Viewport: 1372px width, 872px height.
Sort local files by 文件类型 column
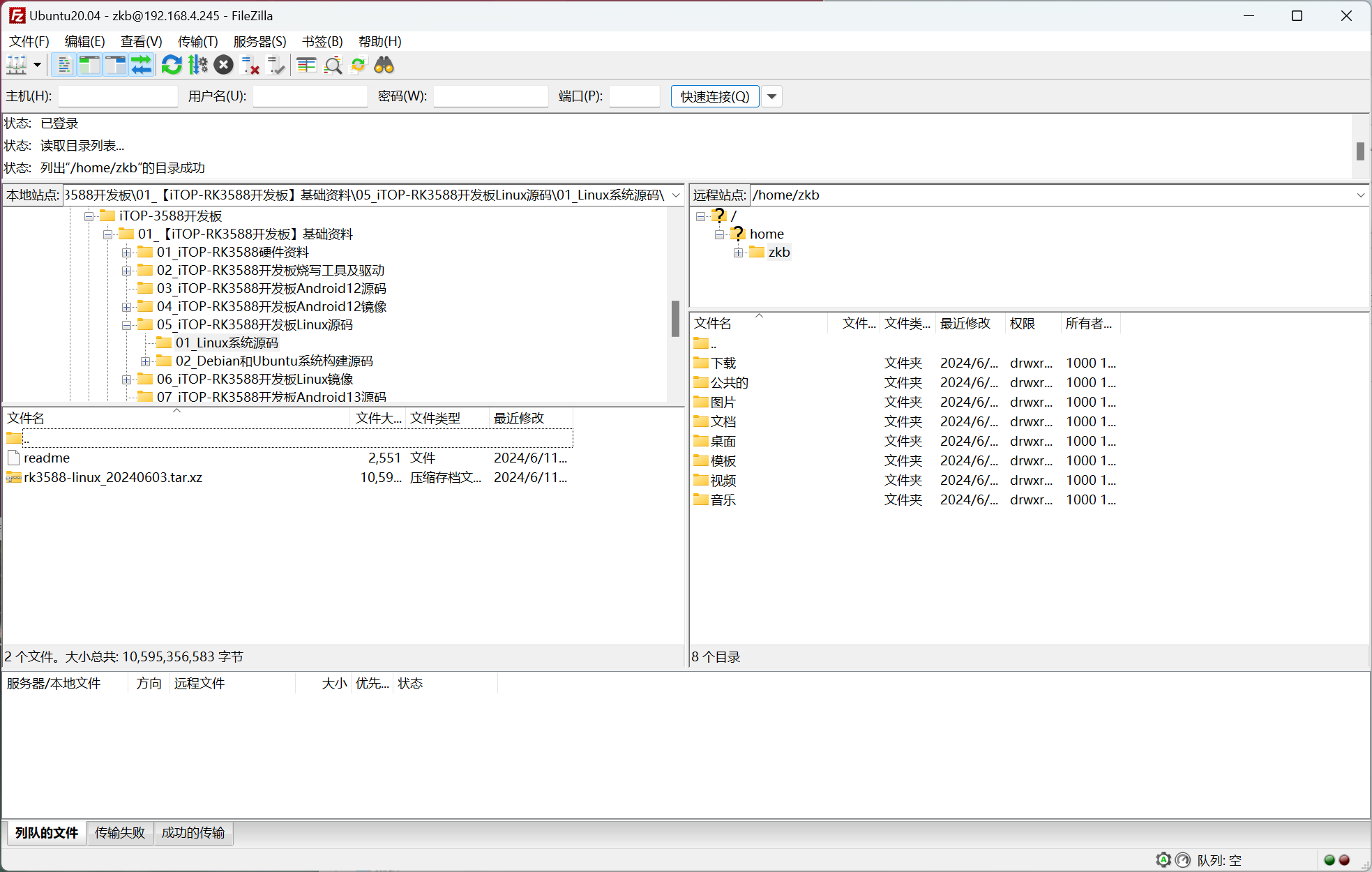[x=446, y=418]
